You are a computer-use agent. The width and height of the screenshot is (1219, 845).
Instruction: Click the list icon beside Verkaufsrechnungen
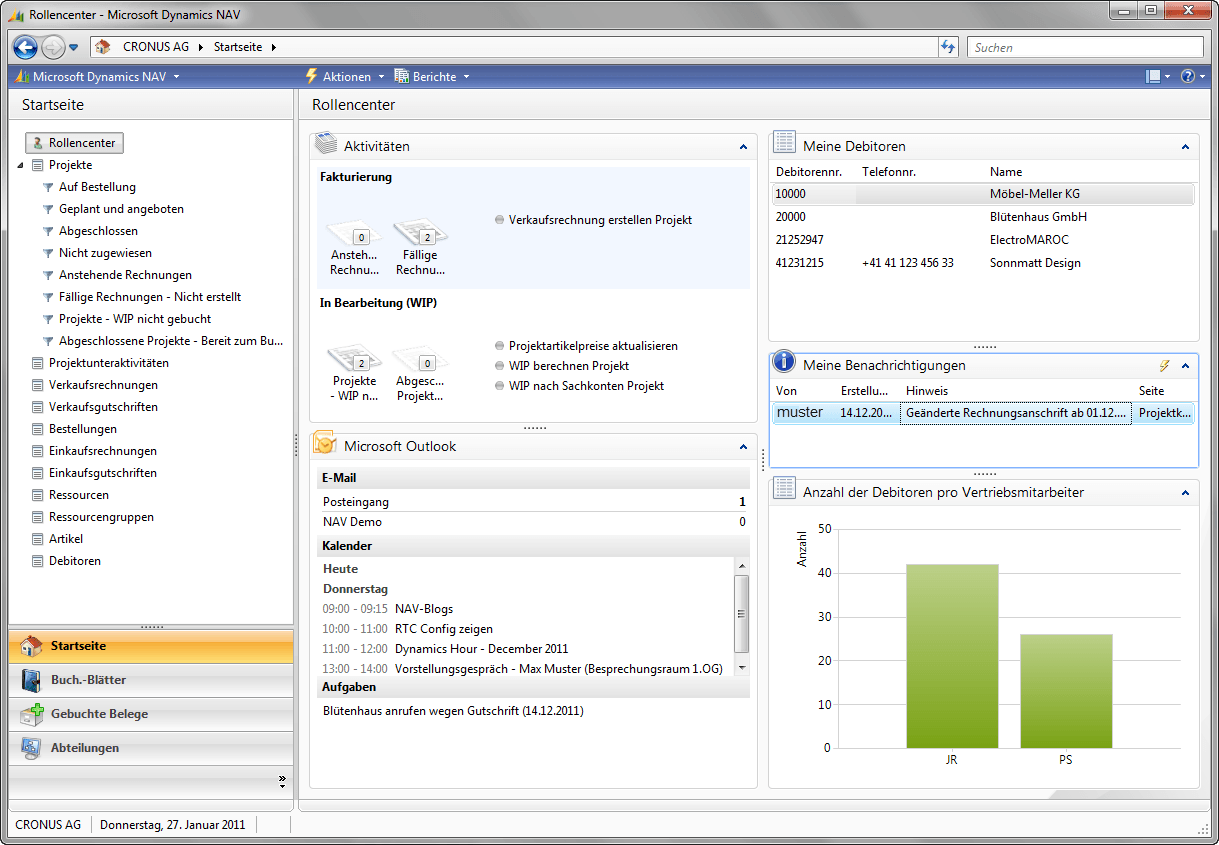[x=38, y=385]
